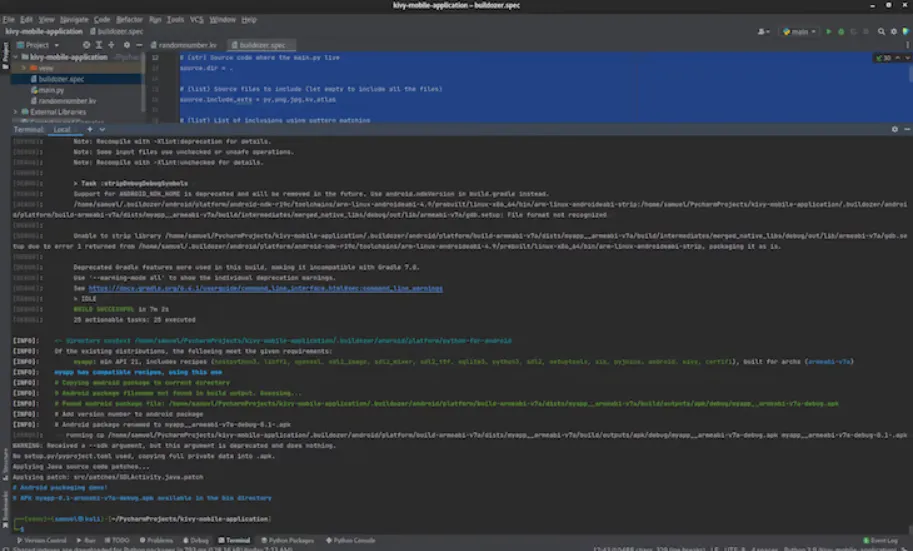Screen dimensions: 913x551
Task: Open the Bookmarks side tool window
Action: (5, 508)
